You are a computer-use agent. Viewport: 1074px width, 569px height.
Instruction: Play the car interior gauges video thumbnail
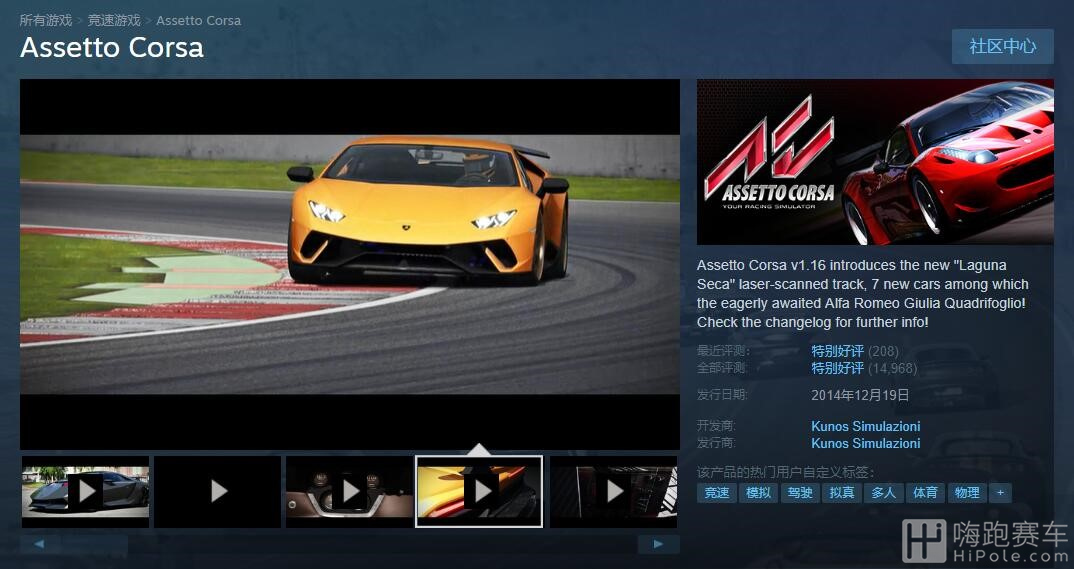click(x=350, y=492)
